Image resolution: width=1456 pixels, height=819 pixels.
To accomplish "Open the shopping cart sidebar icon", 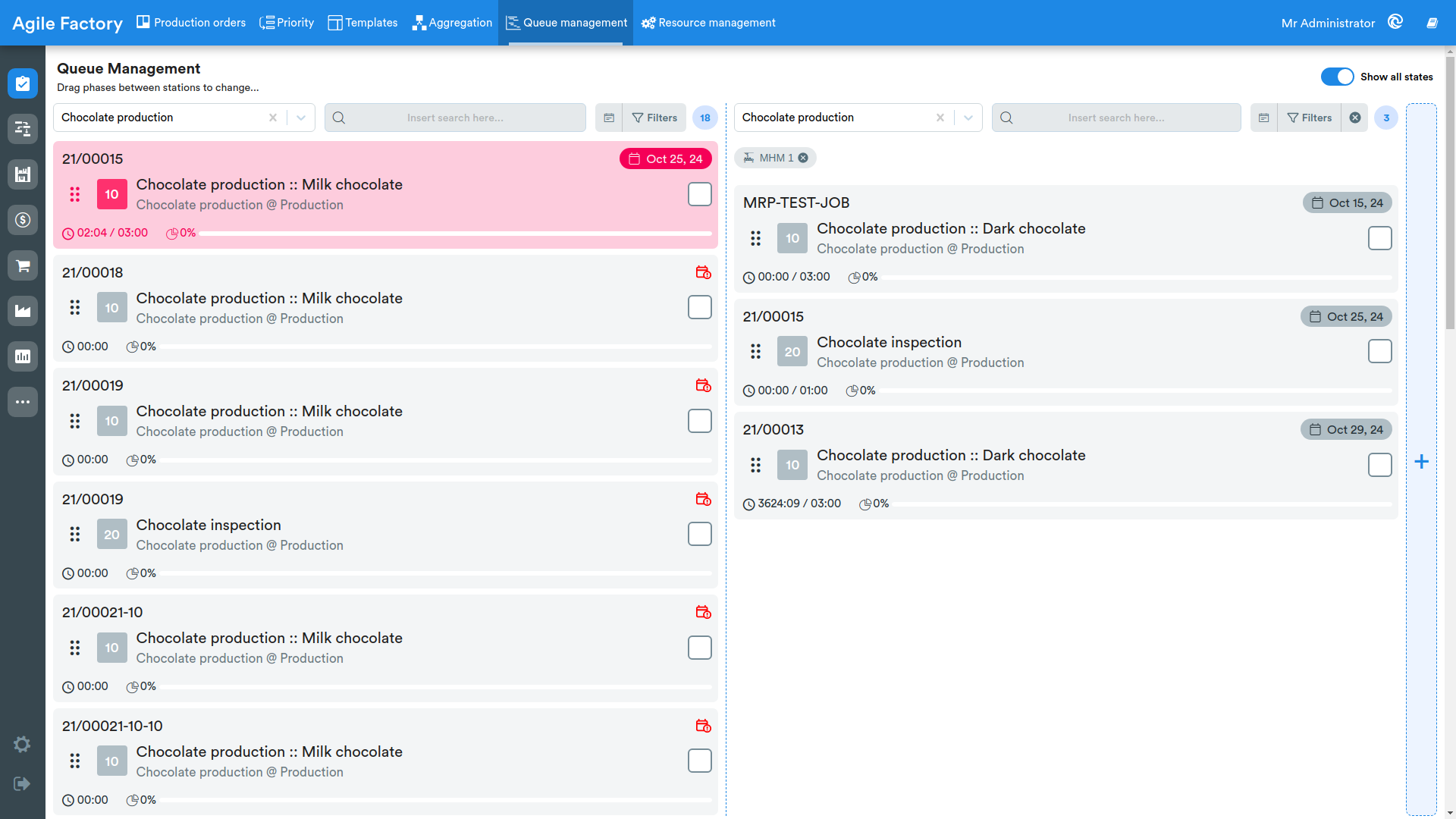I will pos(23,265).
